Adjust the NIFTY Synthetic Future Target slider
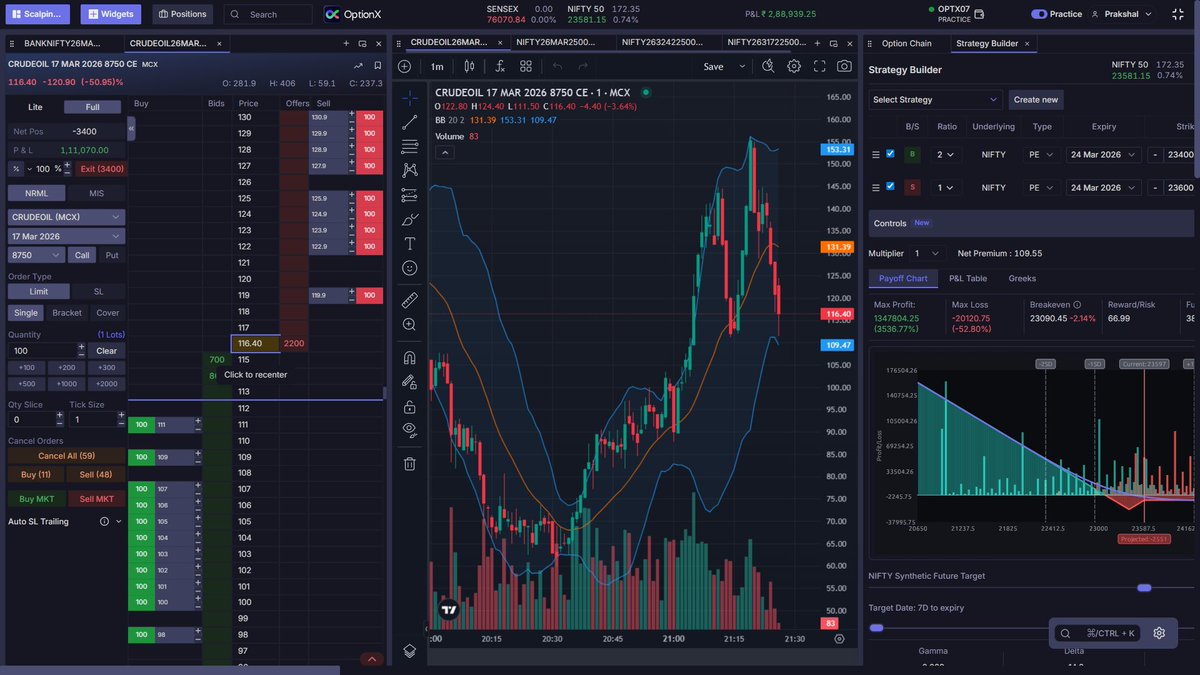The height and width of the screenshot is (675, 1200). (1144, 588)
